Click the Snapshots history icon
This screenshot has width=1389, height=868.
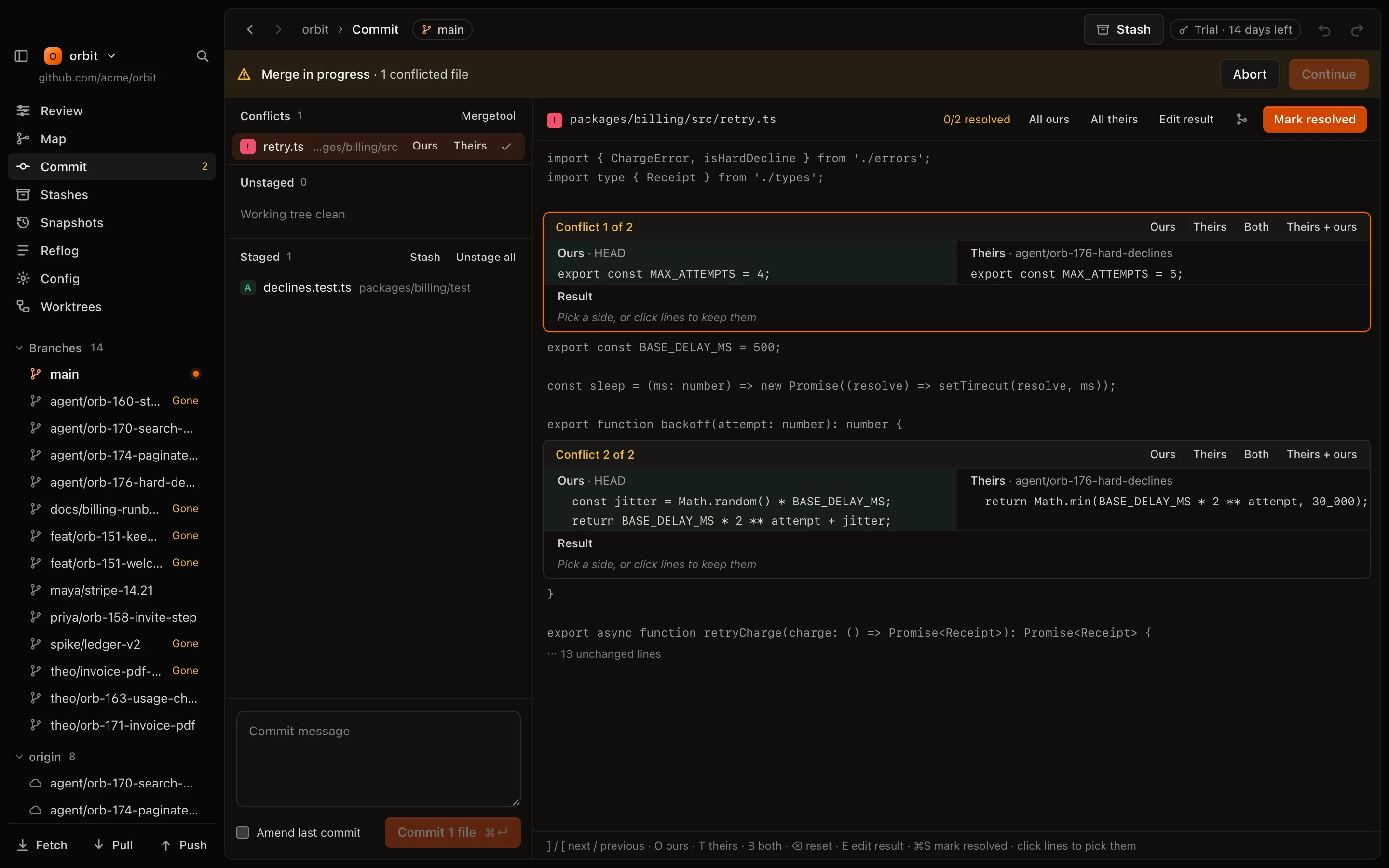click(x=23, y=223)
